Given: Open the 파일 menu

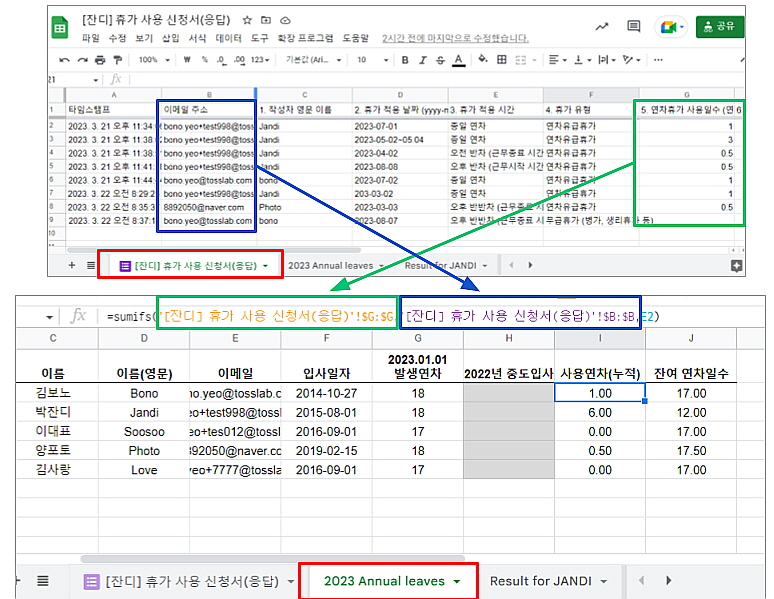Looking at the screenshot, I should [90, 38].
